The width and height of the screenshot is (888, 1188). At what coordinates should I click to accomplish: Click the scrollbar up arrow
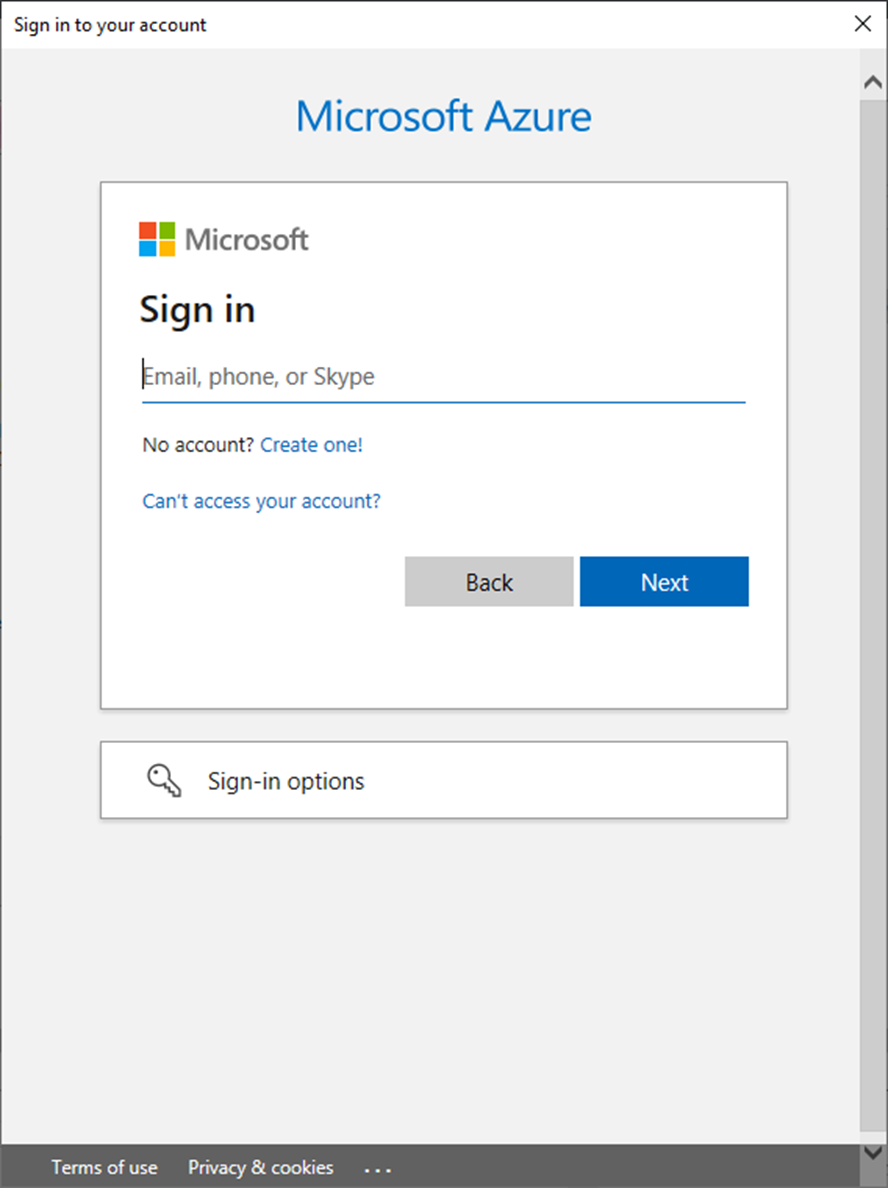tap(873, 82)
